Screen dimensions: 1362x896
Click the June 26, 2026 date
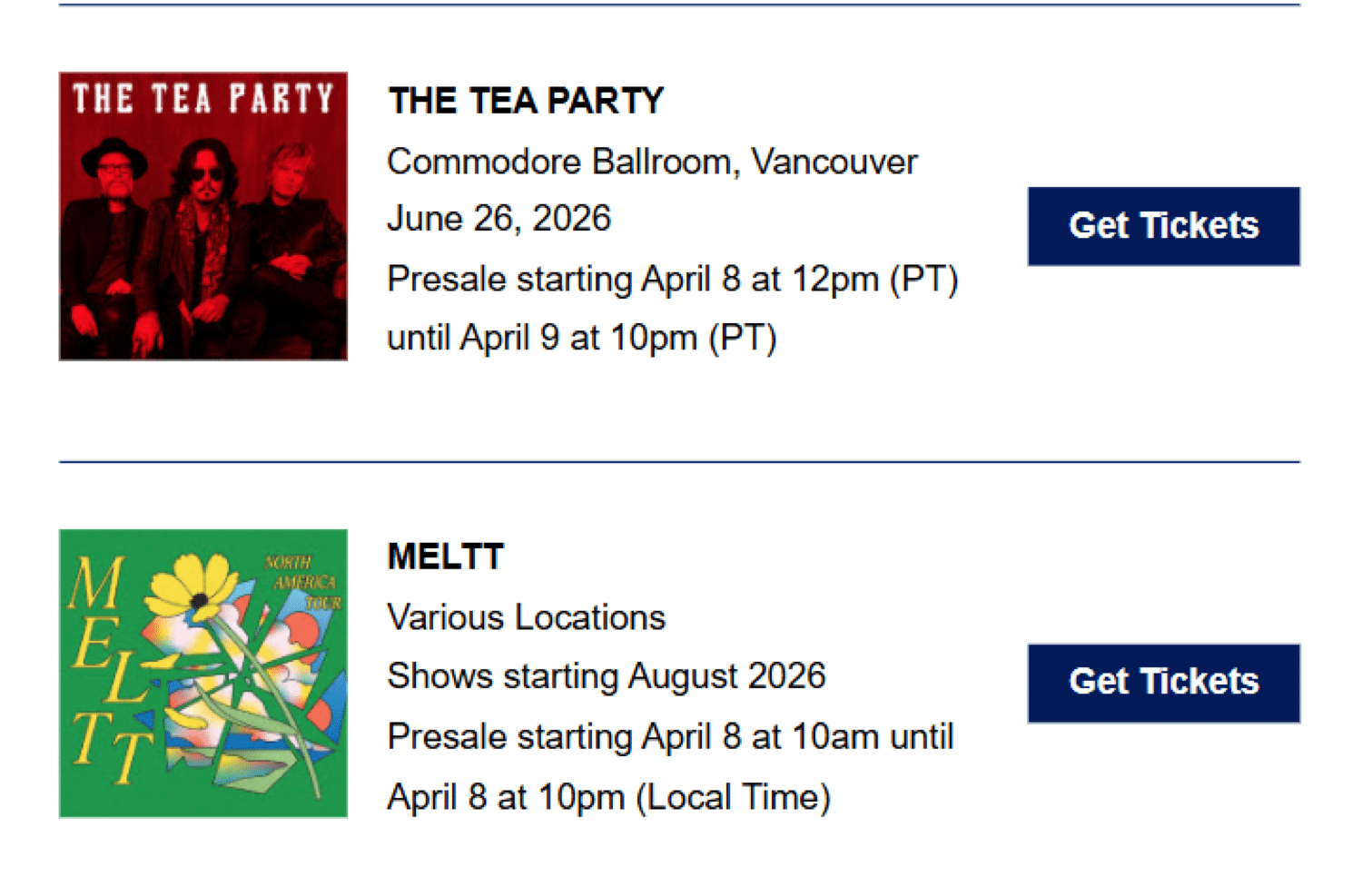[498, 219]
